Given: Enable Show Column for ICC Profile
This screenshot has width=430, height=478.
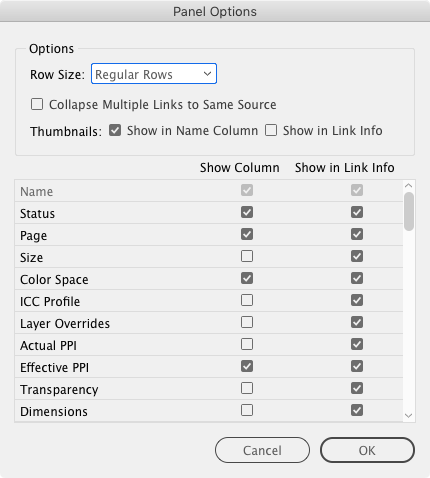Looking at the screenshot, I should point(247,300).
